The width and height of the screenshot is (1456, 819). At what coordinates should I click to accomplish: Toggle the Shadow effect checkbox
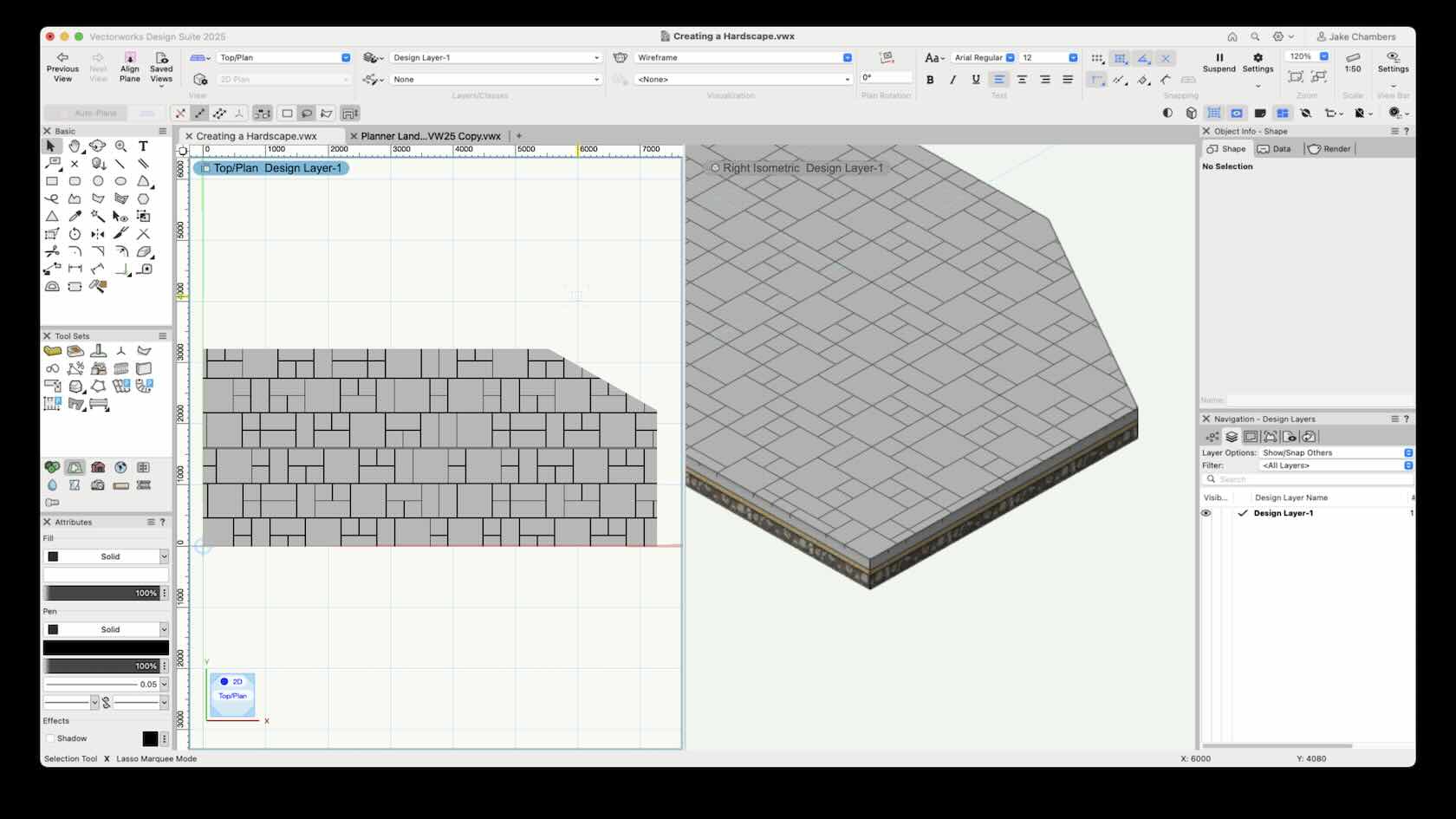click(x=50, y=738)
